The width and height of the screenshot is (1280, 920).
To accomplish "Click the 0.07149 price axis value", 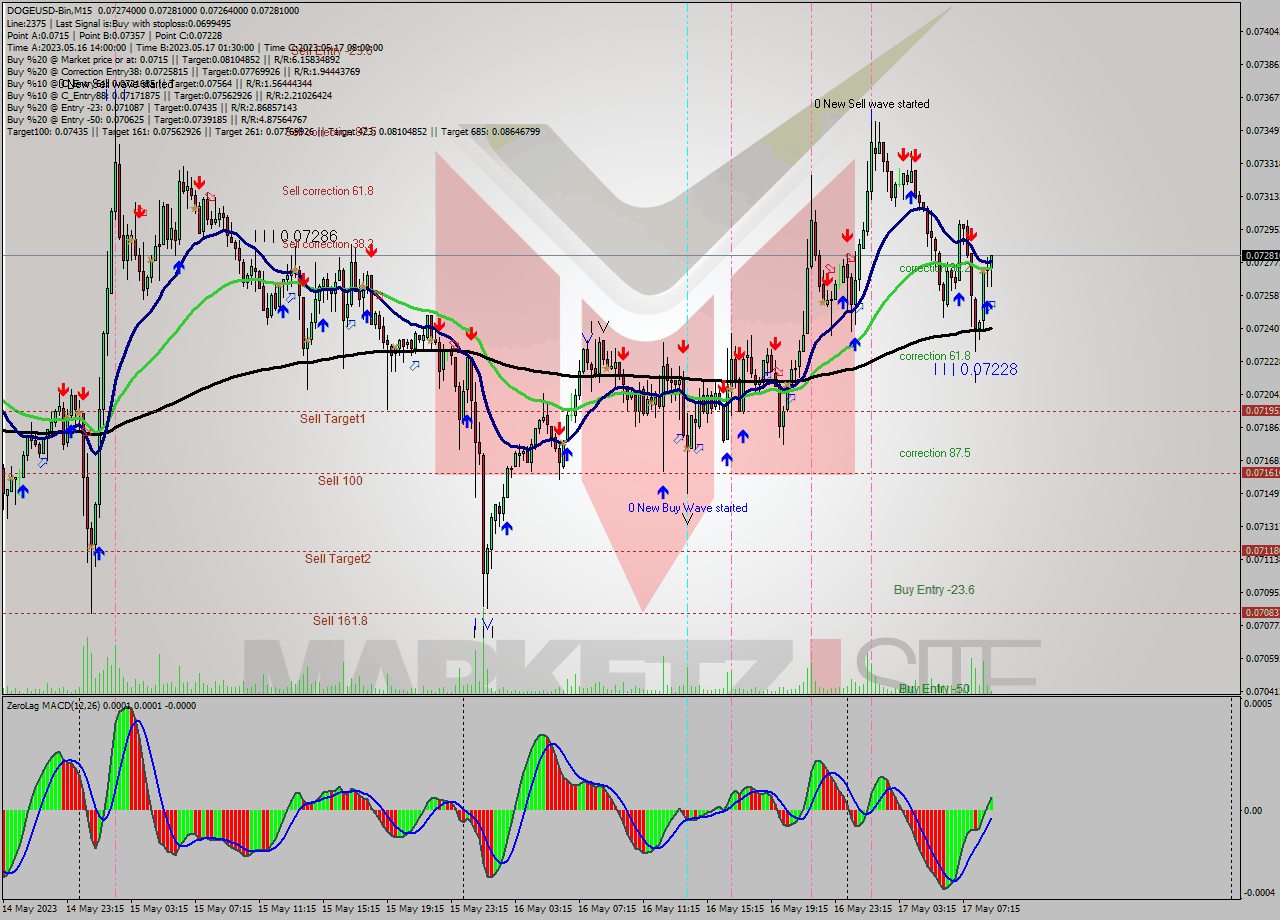I will (1262, 493).
